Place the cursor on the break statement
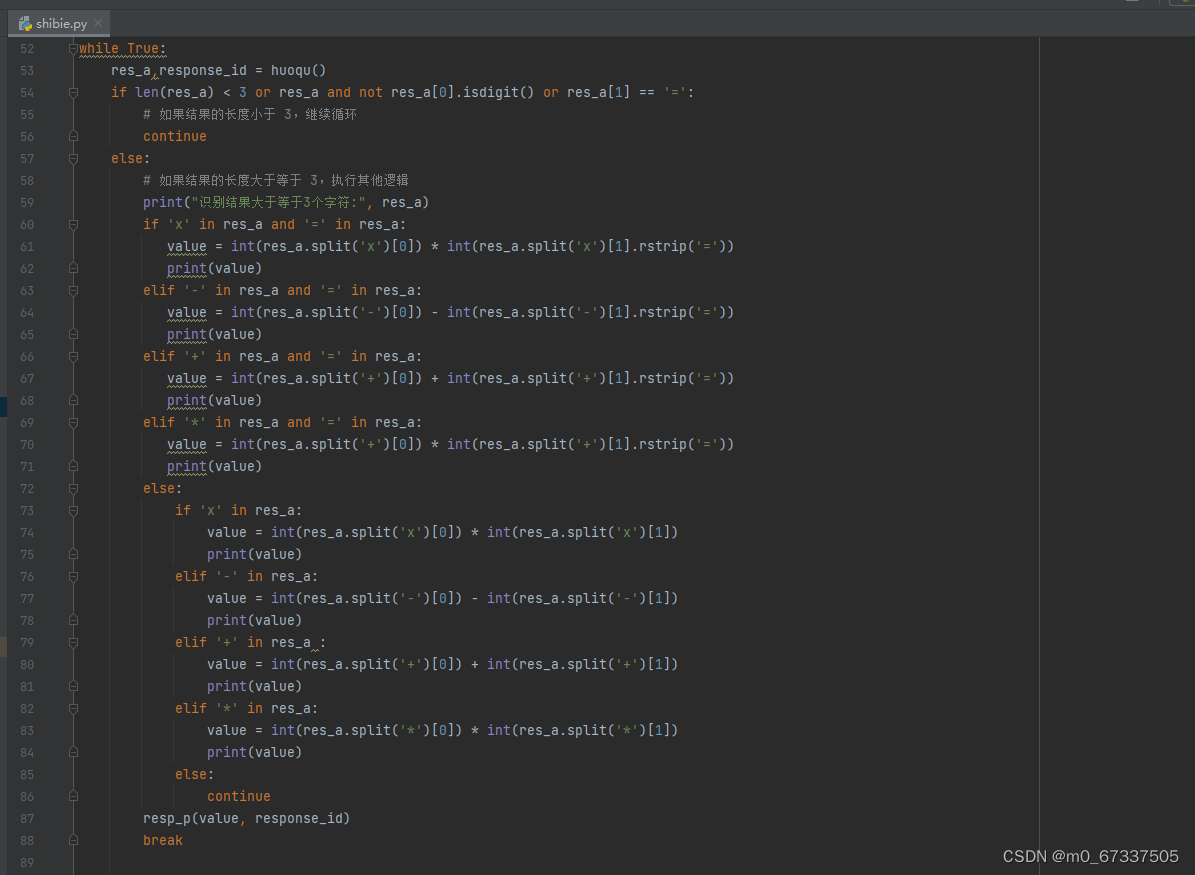 click(x=162, y=840)
